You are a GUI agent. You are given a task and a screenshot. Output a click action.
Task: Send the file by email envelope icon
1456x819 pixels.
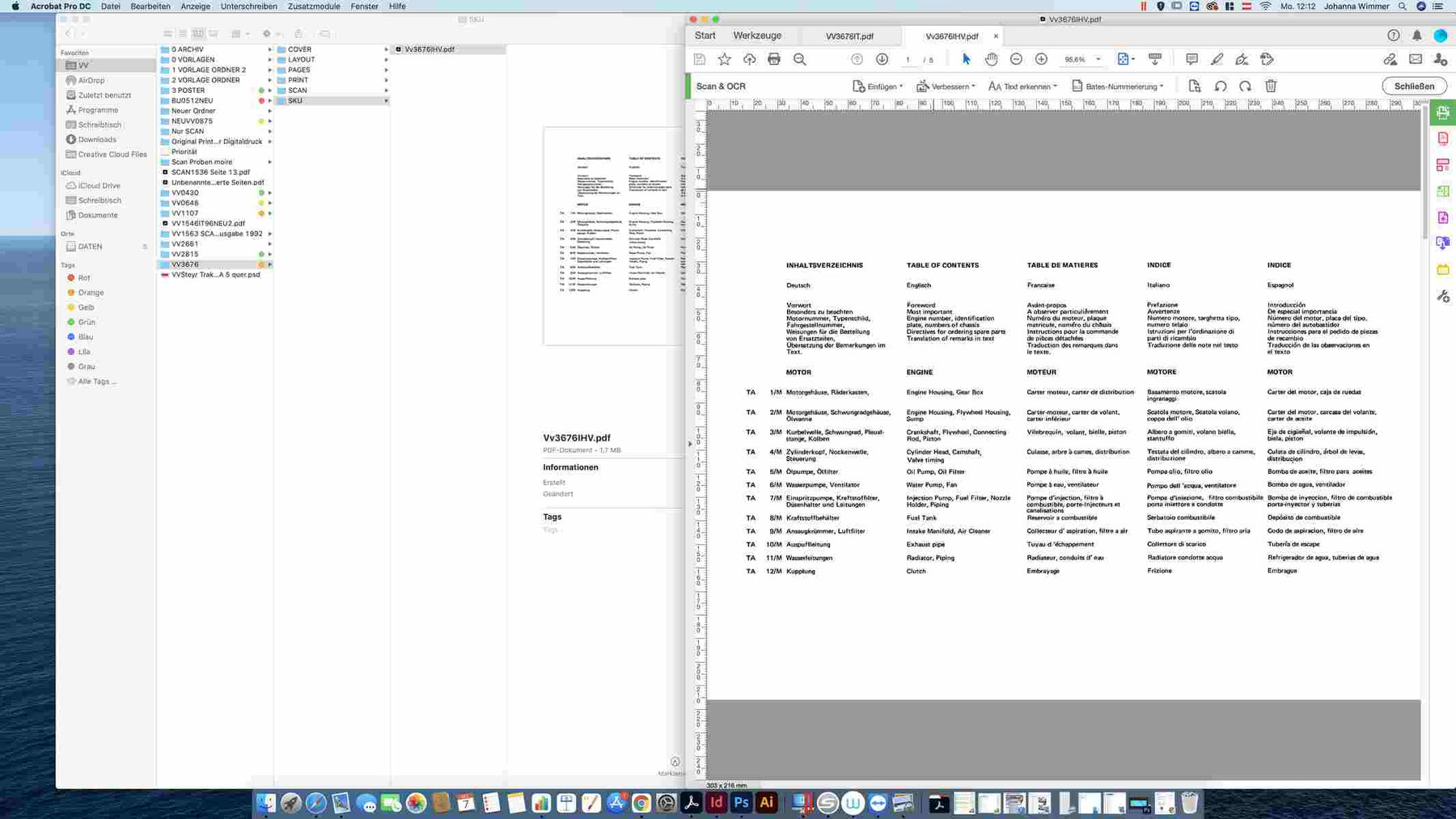[x=1416, y=59]
